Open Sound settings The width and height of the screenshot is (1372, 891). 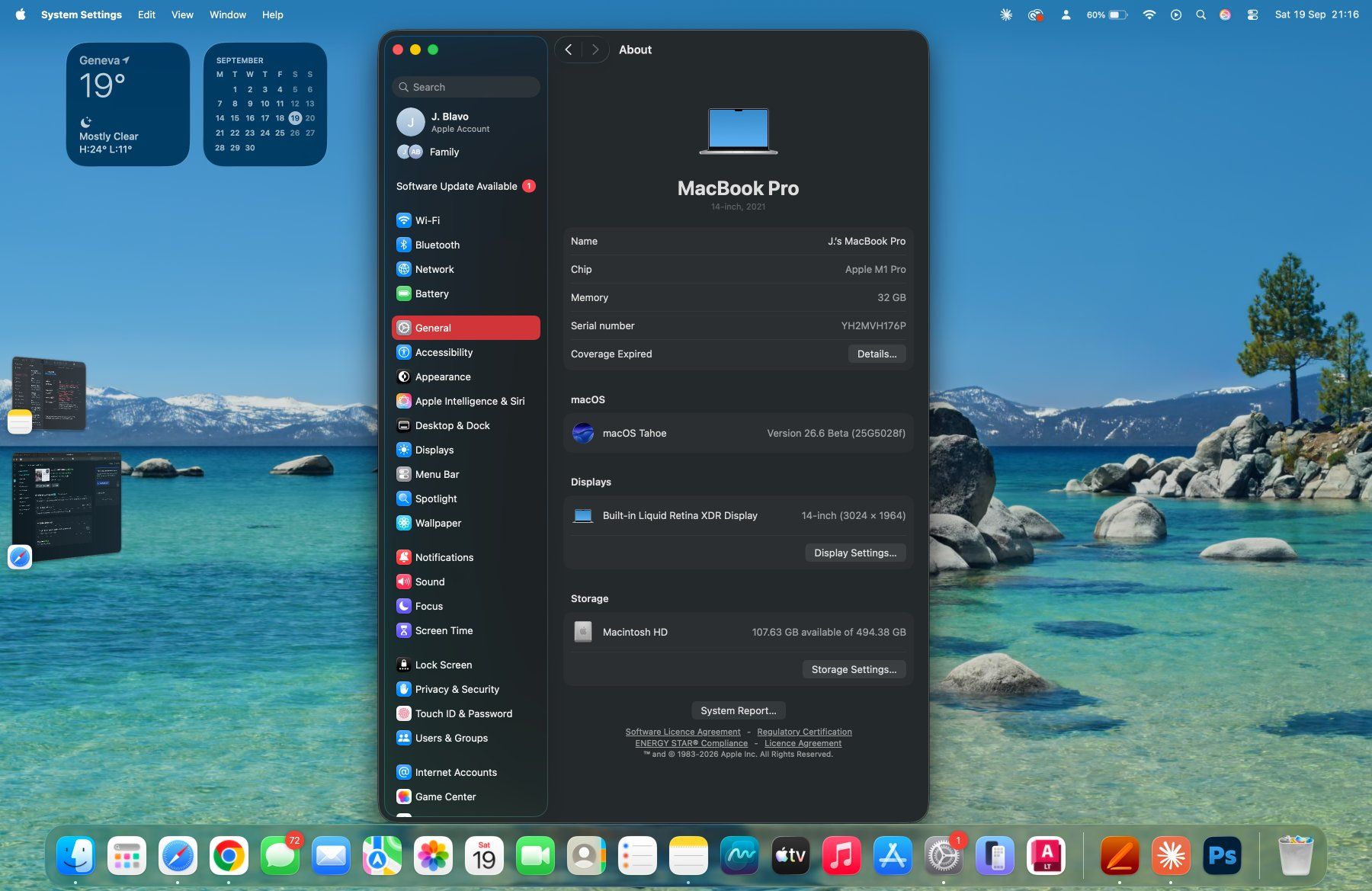pyautogui.click(x=466, y=582)
